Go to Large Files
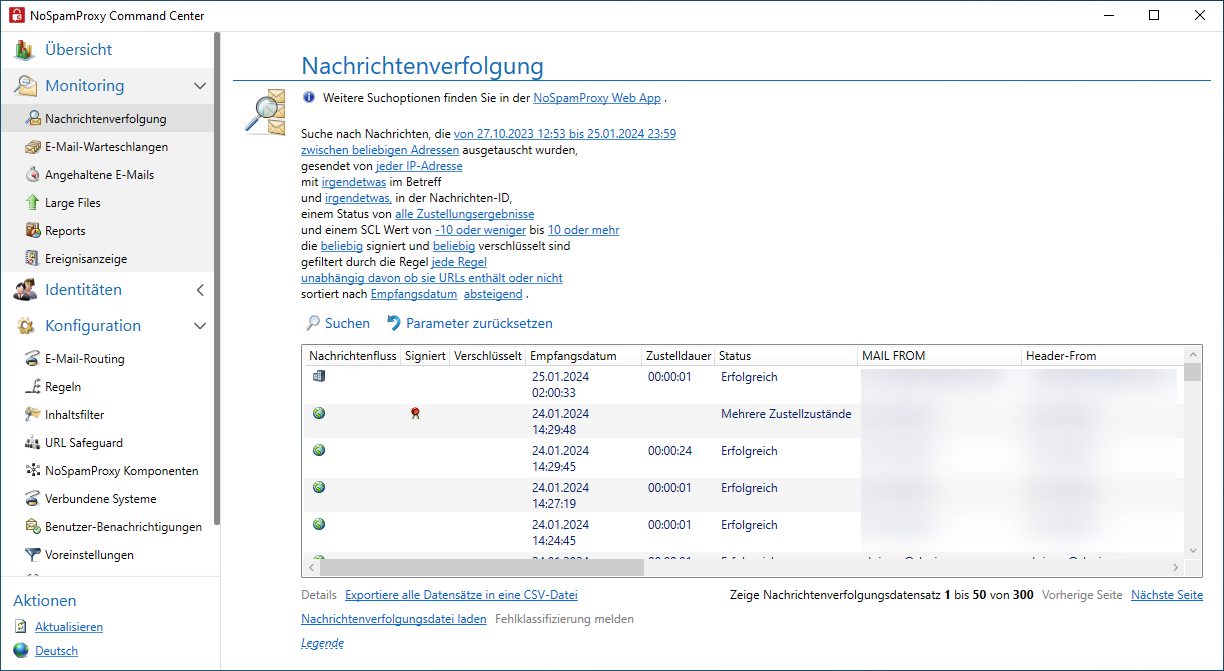This screenshot has width=1224, height=671. coord(73,203)
